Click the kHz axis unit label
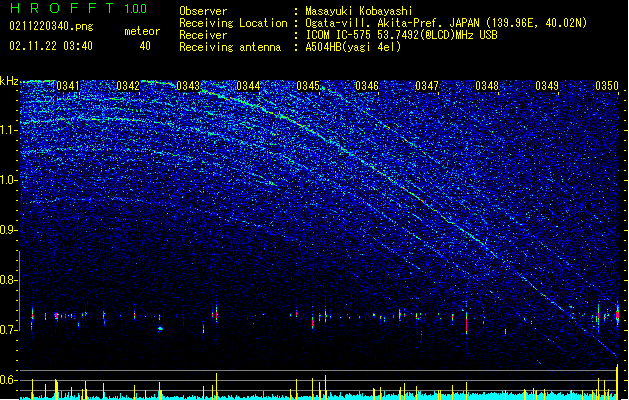 [9, 81]
